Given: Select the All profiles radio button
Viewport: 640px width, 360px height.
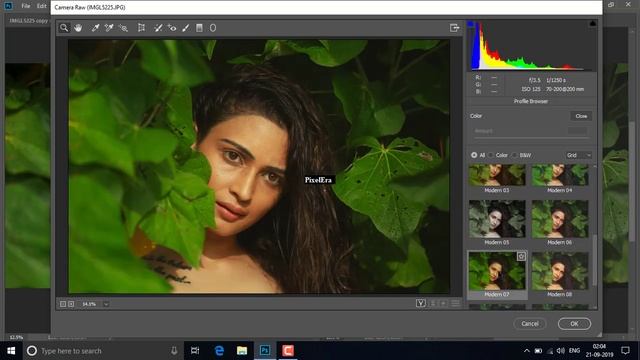Looking at the screenshot, I should [474, 155].
